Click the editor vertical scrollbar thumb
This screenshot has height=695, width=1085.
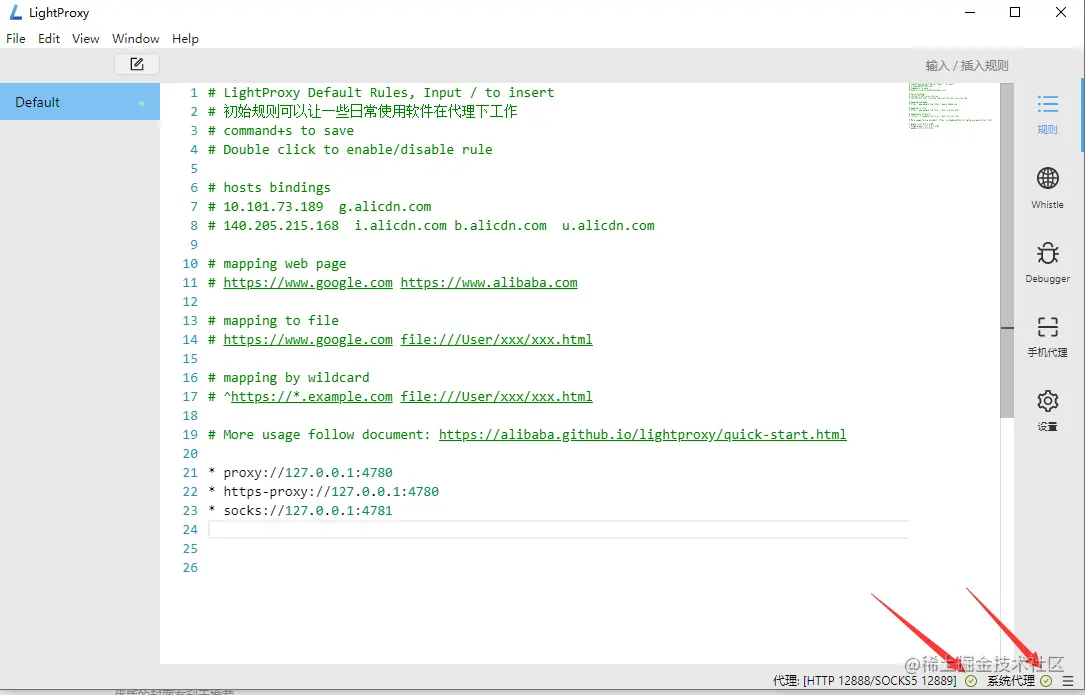click(1007, 251)
